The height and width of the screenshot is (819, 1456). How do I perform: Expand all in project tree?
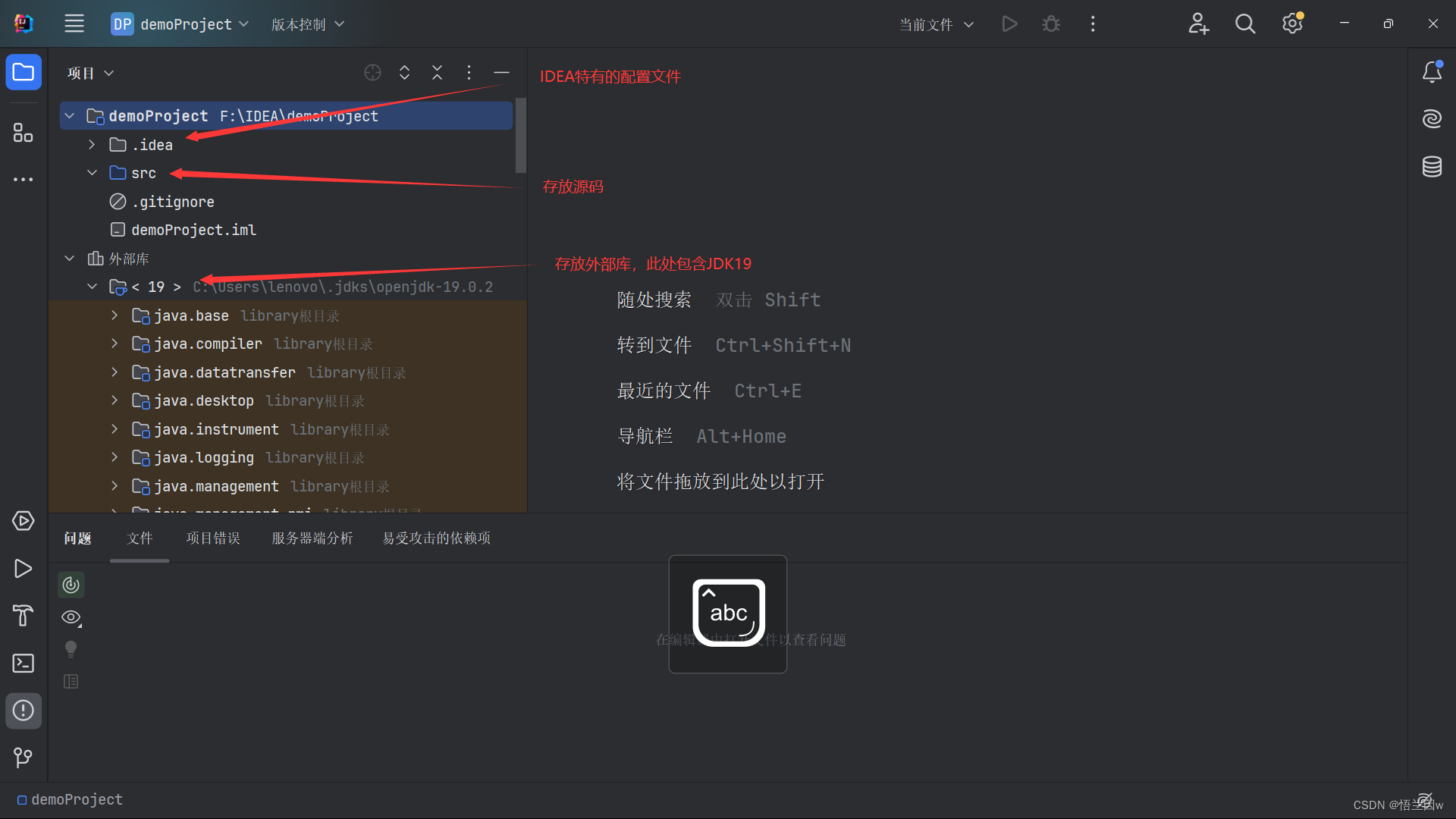[x=405, y=73]
